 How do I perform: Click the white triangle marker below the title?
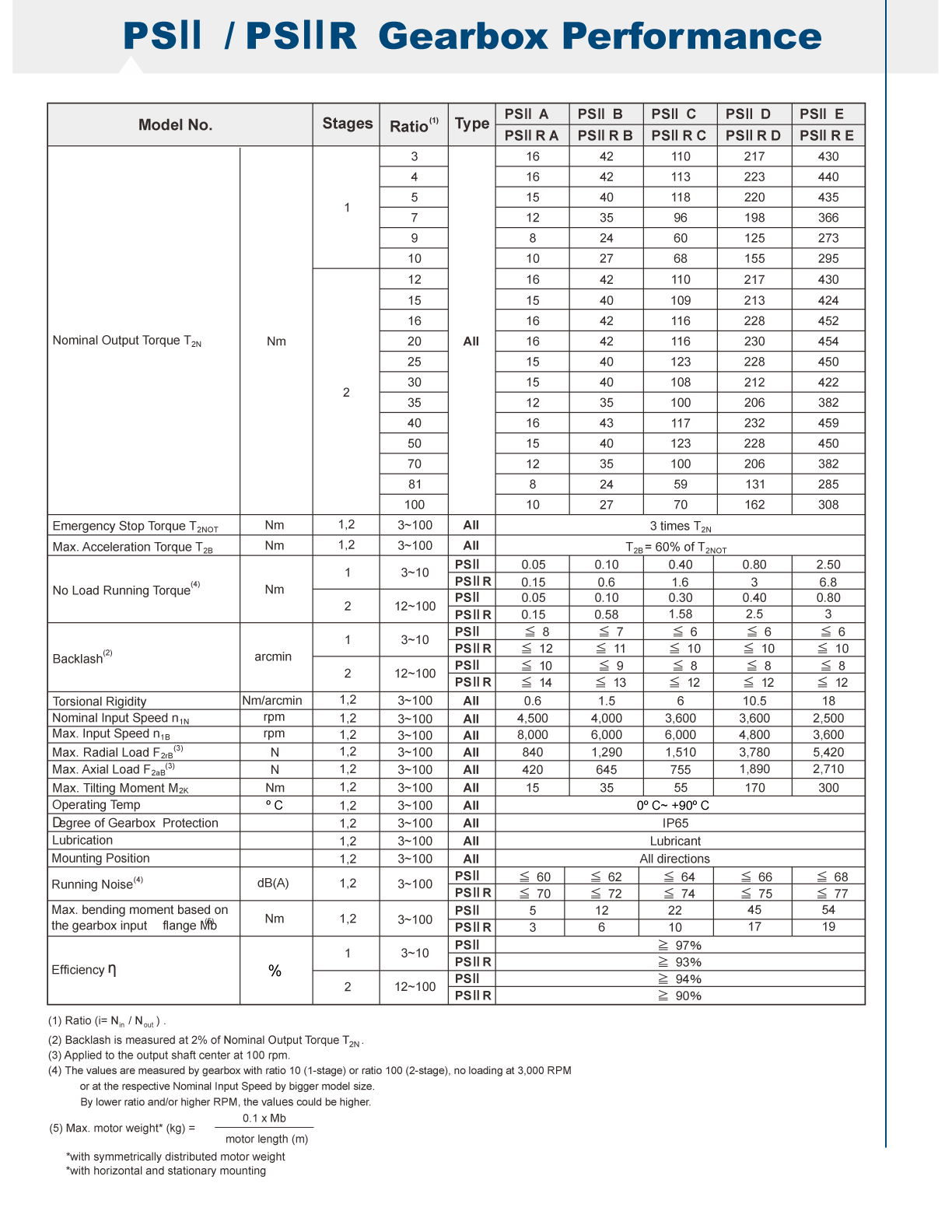pyautogui.click(x=131, y=66)
